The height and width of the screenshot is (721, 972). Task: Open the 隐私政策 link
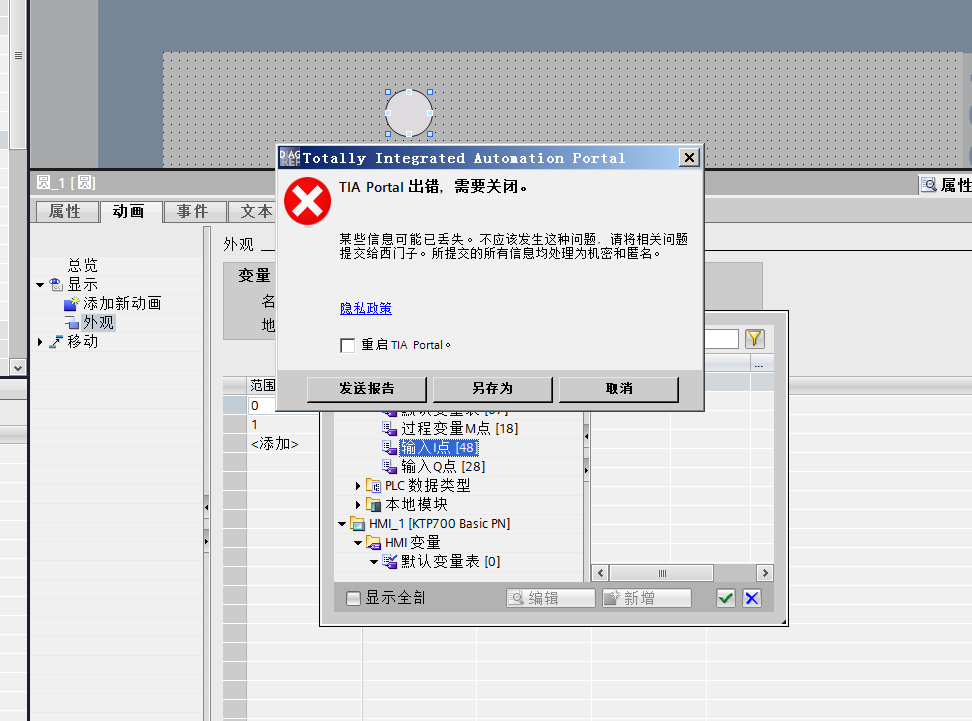click(366, 308)
